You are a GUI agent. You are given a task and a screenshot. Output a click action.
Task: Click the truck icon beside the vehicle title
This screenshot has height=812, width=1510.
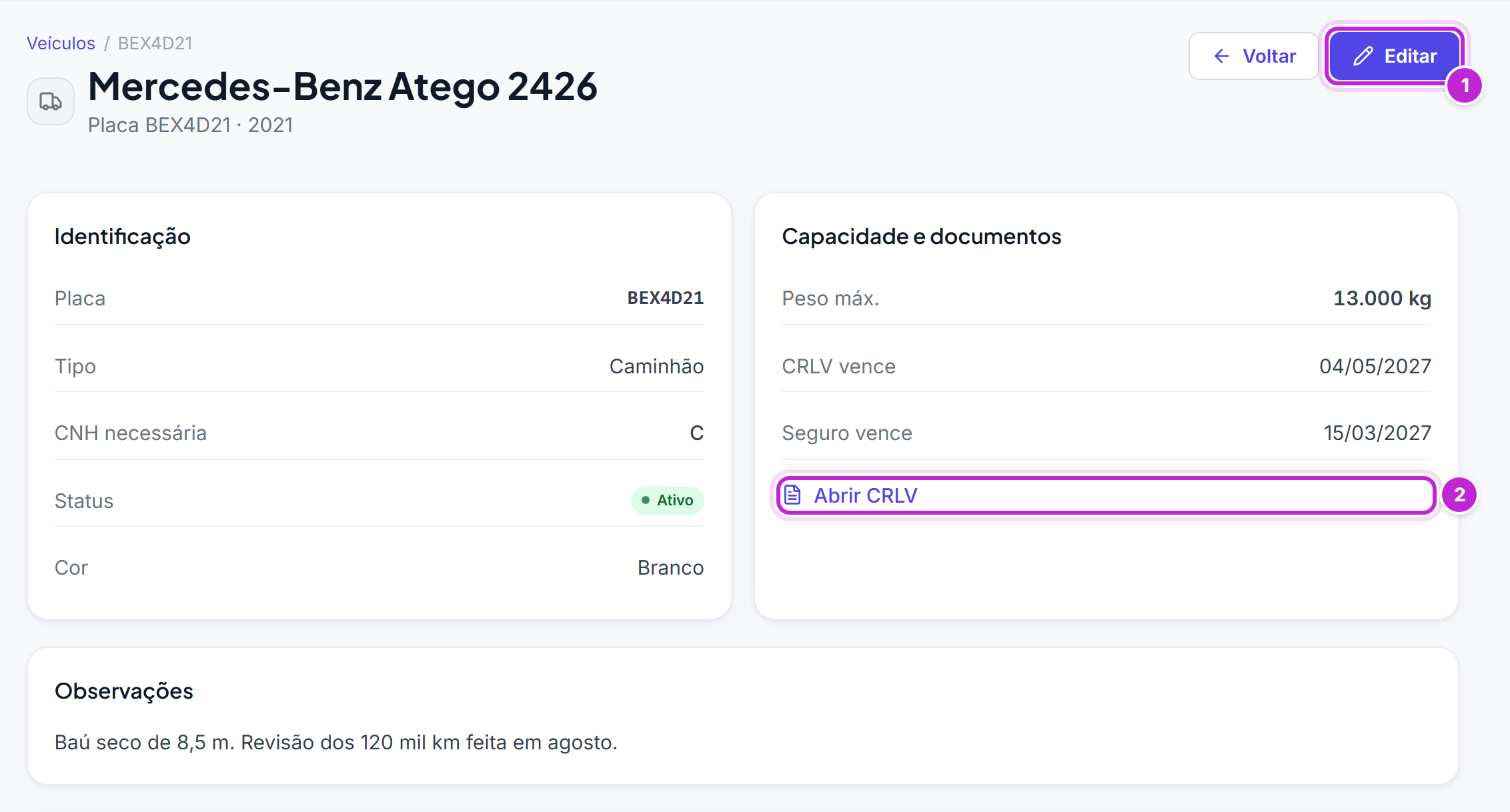(51, 101)
